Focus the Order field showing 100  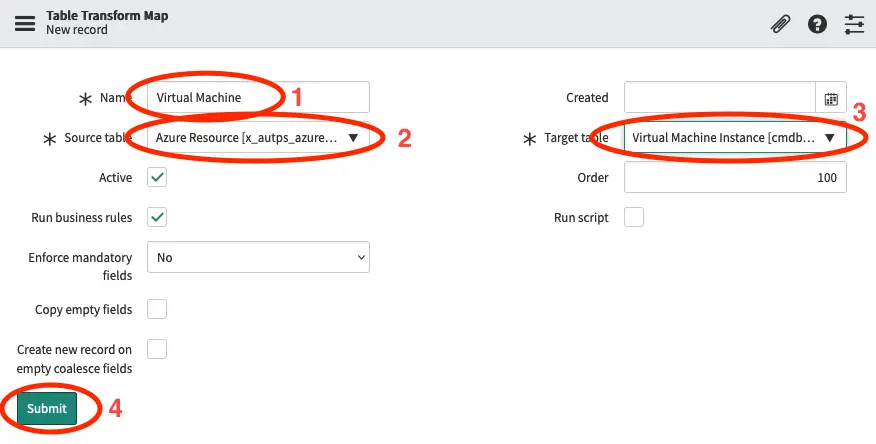735,177
